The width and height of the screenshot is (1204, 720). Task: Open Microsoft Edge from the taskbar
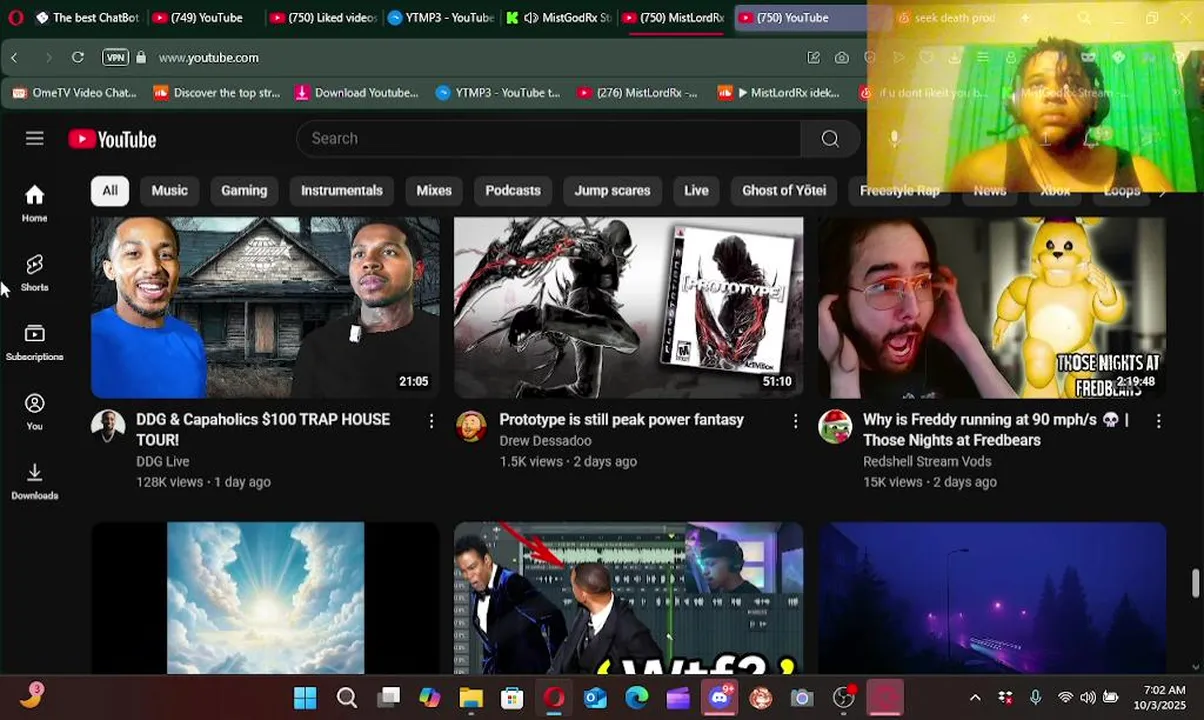pos(637,698)
